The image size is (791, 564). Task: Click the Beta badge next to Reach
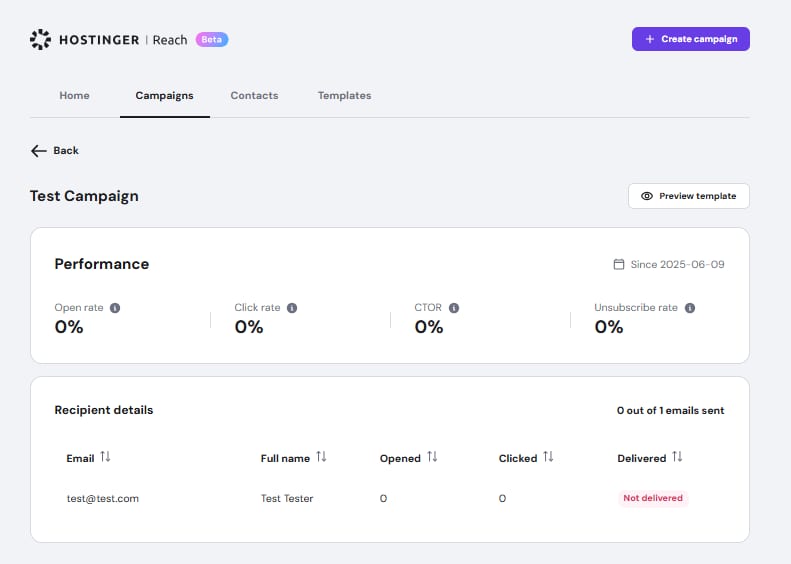pyautogui.click(x=212, y=39)
